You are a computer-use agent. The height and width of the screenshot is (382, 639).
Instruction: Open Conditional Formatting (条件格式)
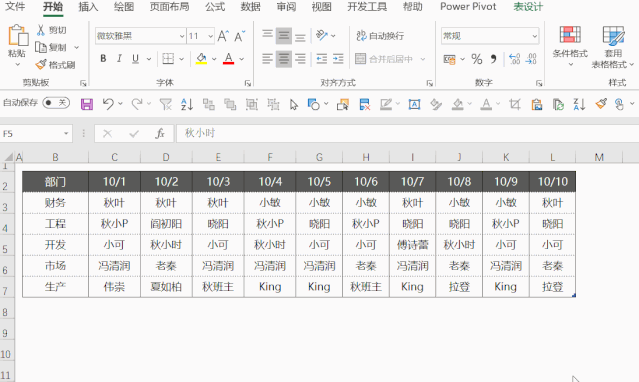point(570,46)
